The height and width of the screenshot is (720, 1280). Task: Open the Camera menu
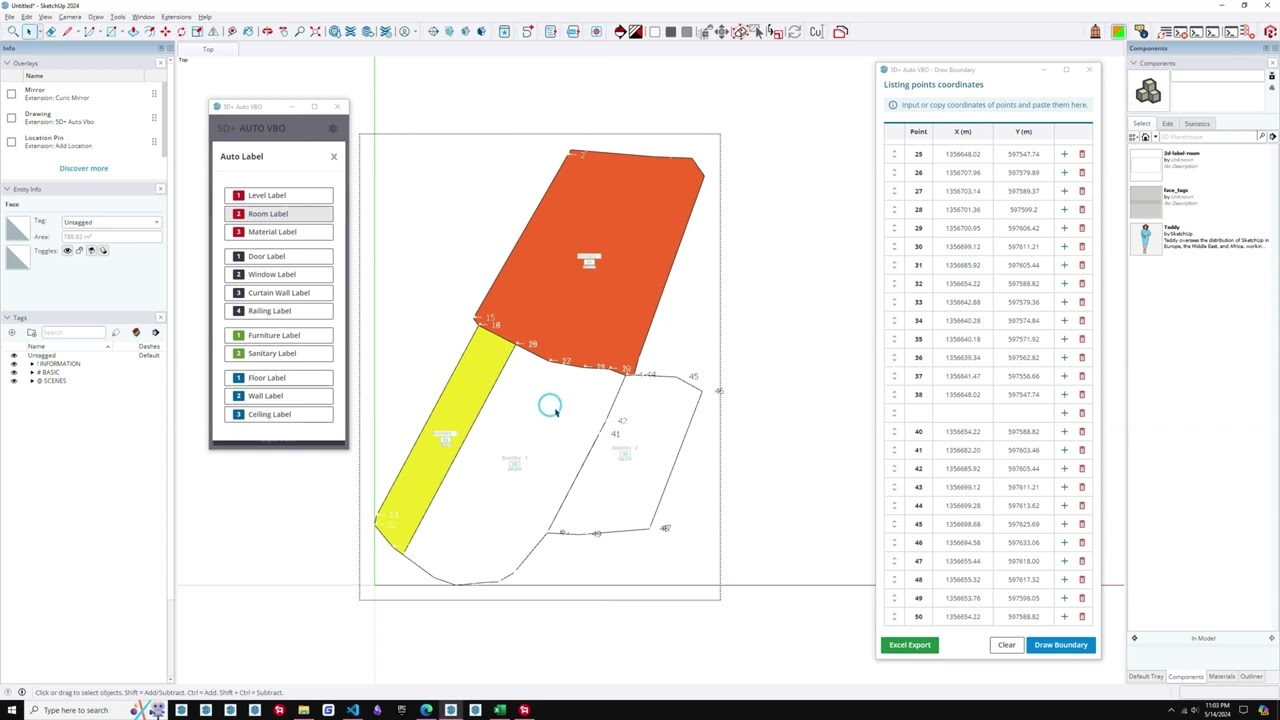coord(70,17)
